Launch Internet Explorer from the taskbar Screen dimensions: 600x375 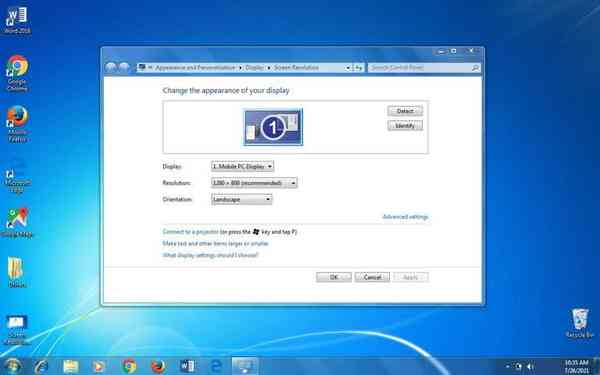pos(41,367)
